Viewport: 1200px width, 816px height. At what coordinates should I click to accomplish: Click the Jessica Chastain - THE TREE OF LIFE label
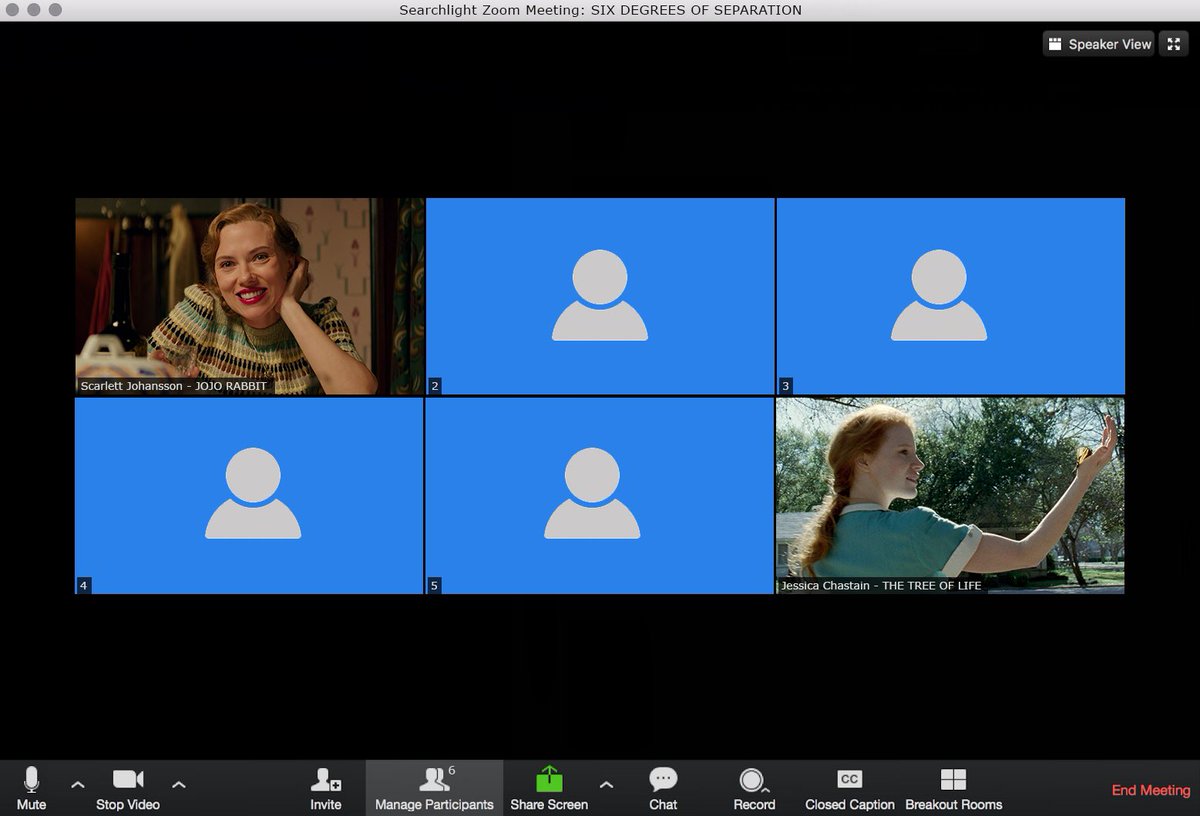point(881,586)
